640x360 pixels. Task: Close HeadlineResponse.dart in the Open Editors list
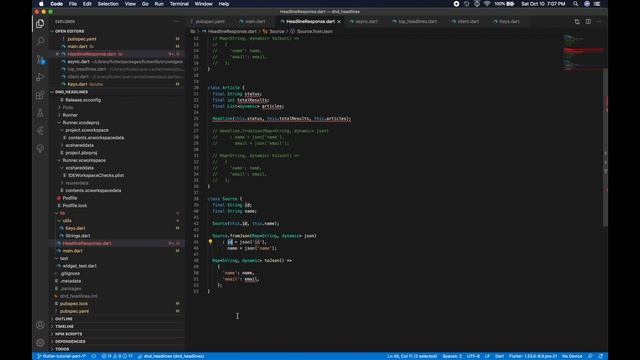tap(57, 54)
